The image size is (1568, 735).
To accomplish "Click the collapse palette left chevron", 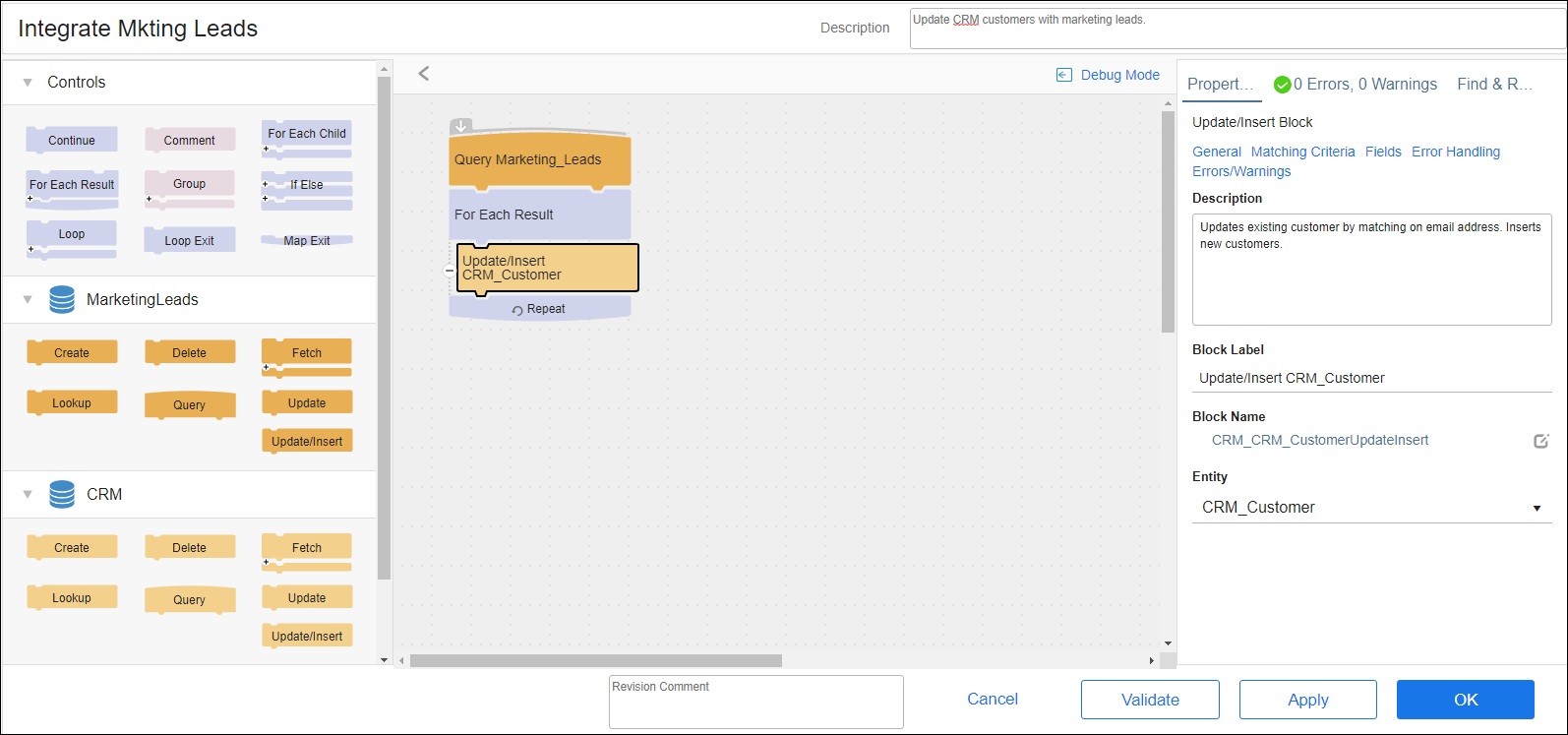I will (424, 74).
